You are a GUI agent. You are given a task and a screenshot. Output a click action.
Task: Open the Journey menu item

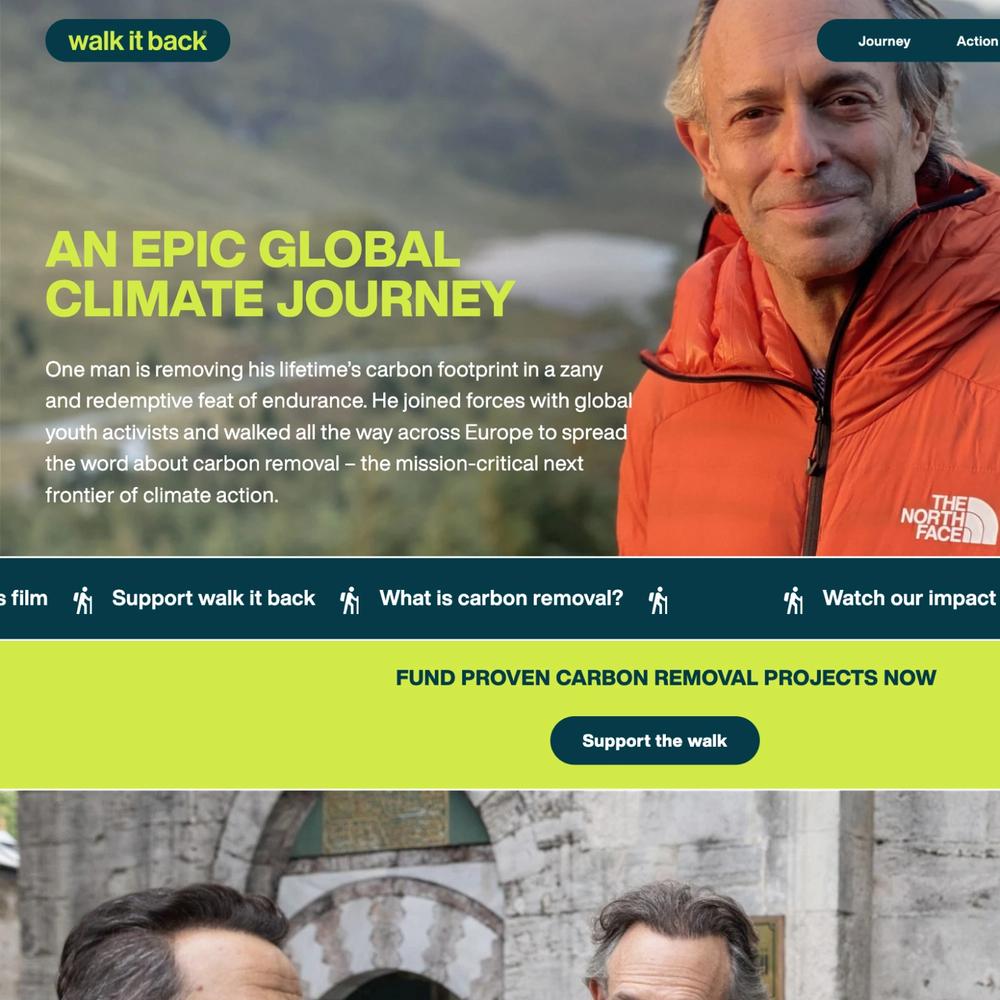884,41
